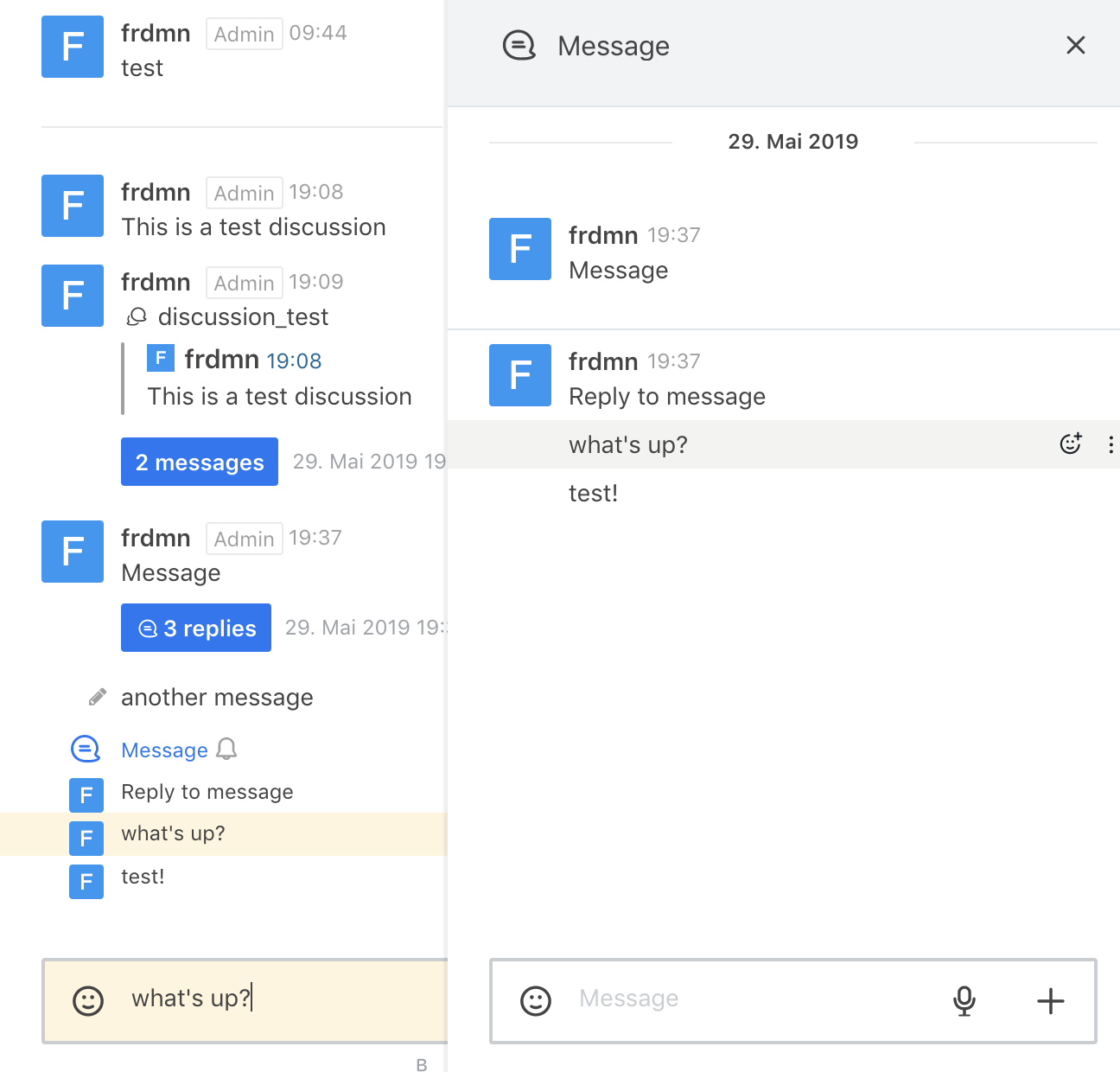Select the microphone to record audio message

pos(964,1001)
